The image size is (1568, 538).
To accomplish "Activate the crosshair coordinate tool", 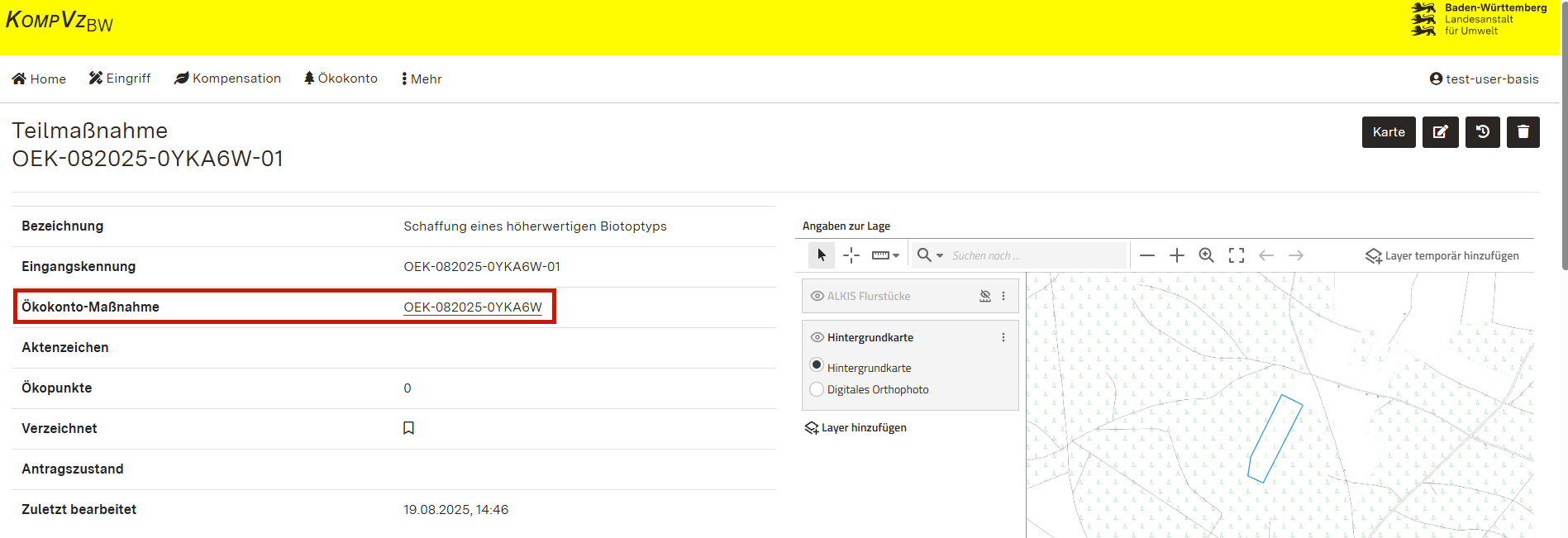I will pos(851,255).
